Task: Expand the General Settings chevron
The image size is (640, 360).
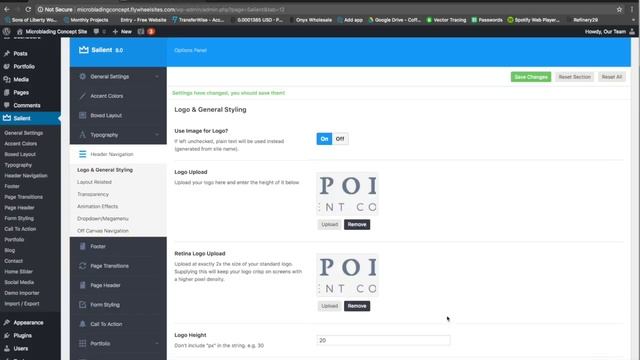Action: coord(157,76)
